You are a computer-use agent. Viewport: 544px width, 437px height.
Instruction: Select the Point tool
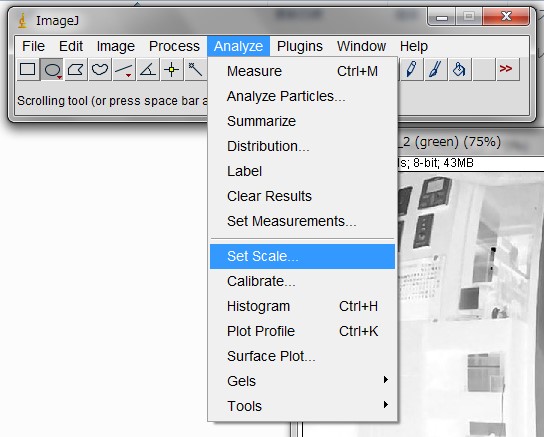[172, 69]
